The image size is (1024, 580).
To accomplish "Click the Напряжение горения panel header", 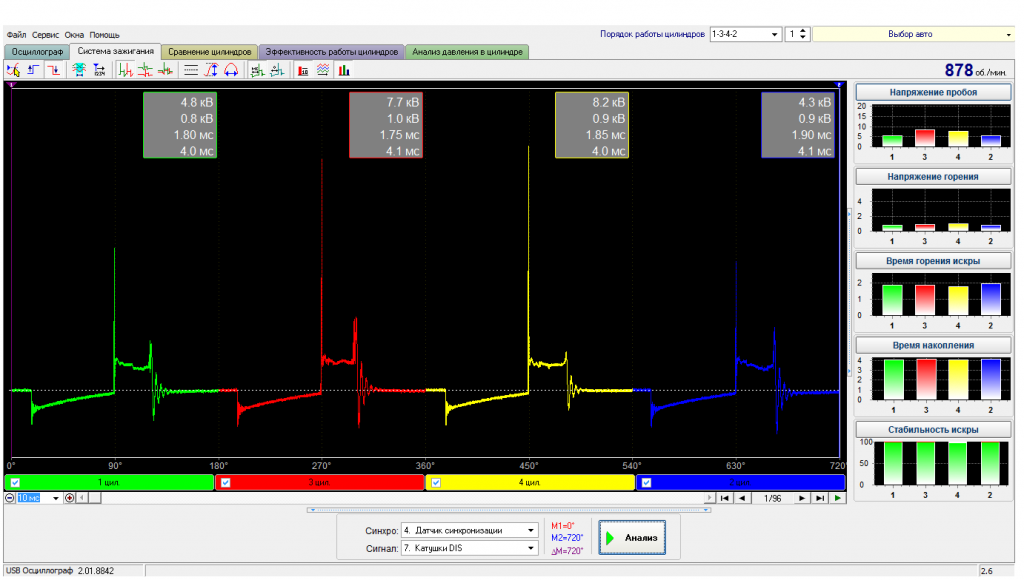I will (x=933, y=176).
